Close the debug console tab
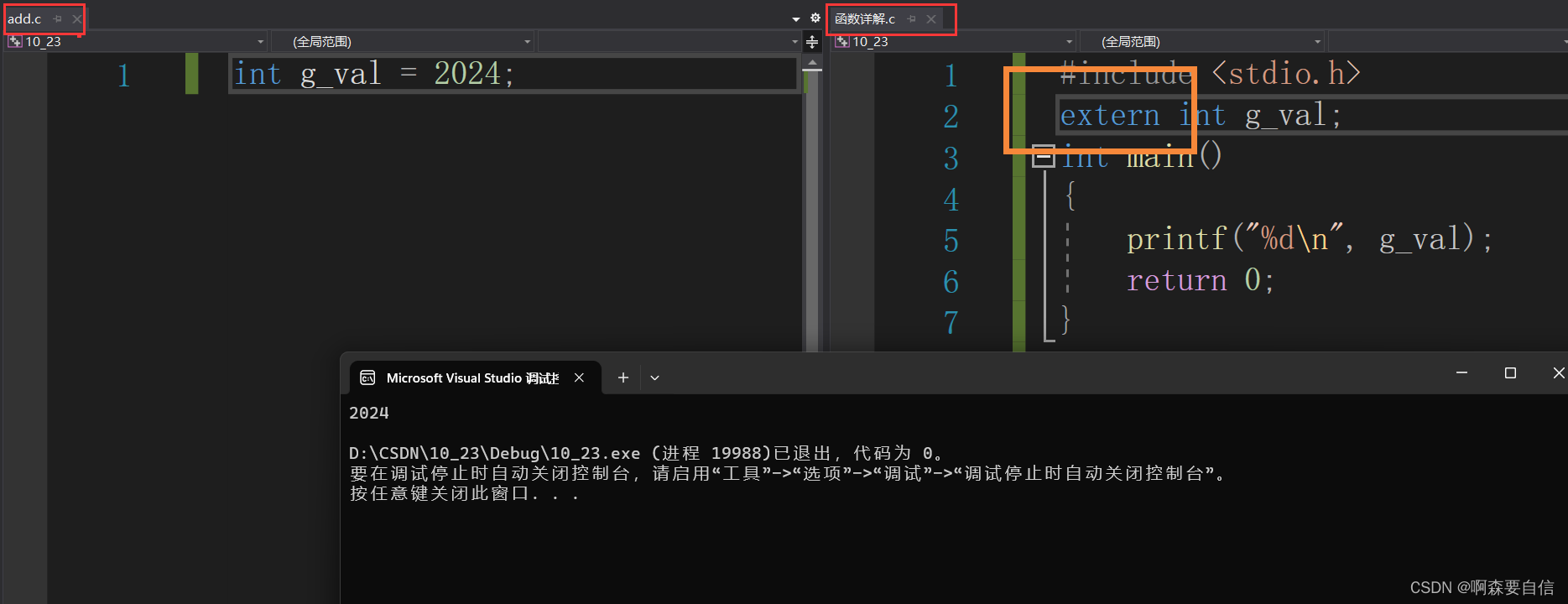The height and width of the screenshot is (604, 1568). [579, 378]
